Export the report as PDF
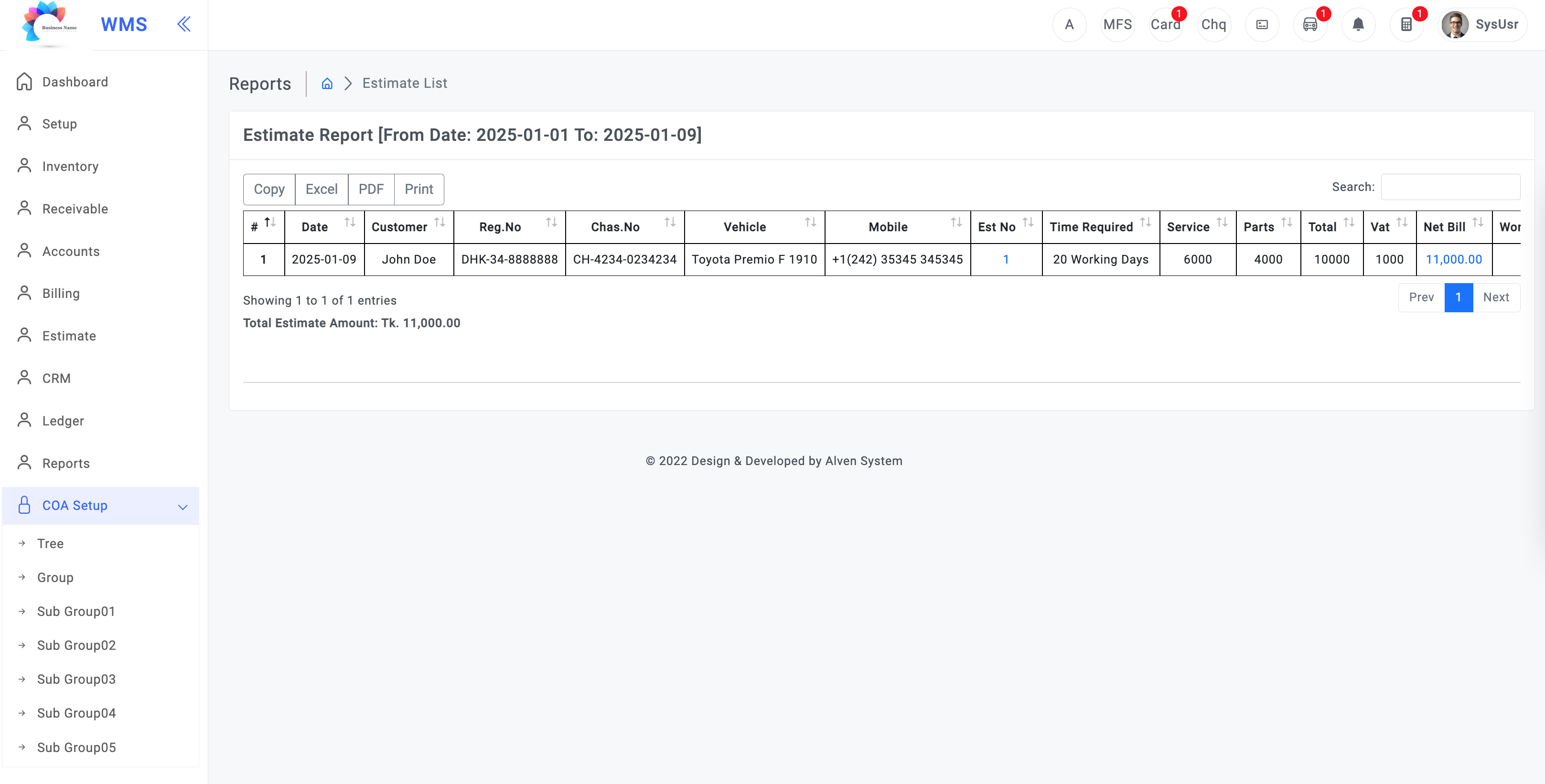 (x=371, y=190)
